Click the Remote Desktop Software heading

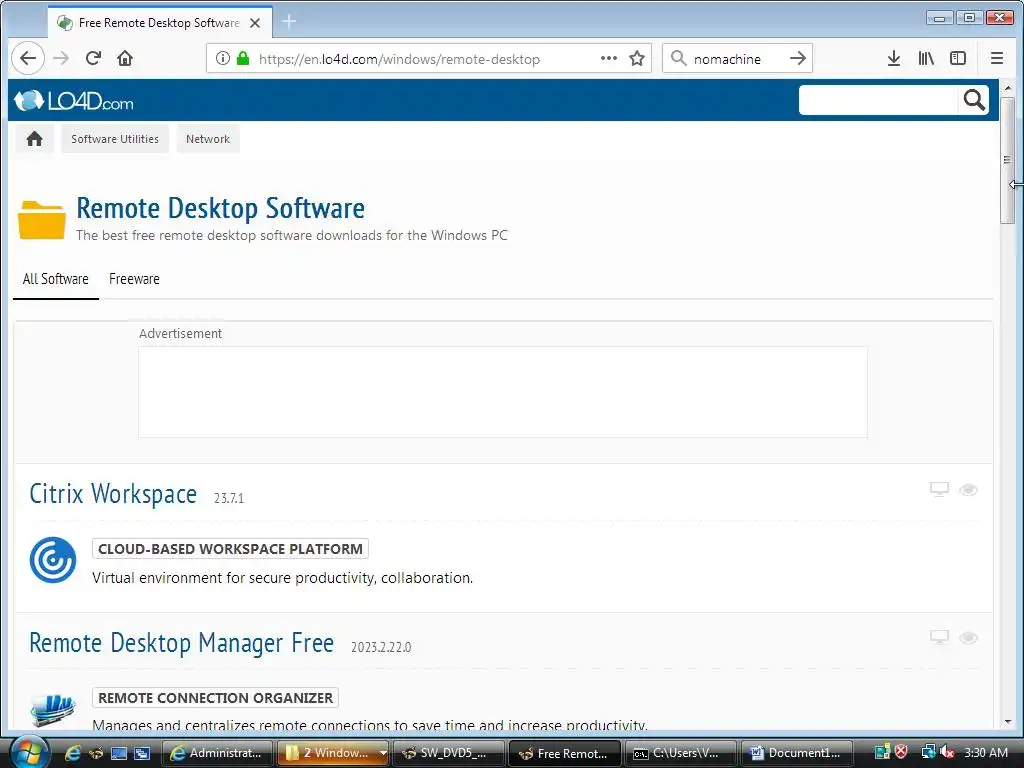pos(221,208)
